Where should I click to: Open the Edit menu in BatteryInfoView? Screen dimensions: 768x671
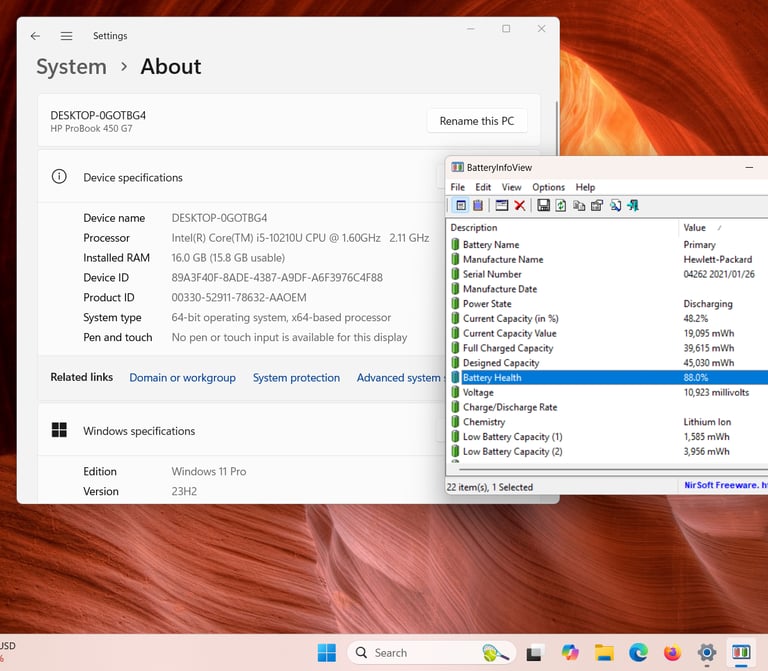(483, 187)
